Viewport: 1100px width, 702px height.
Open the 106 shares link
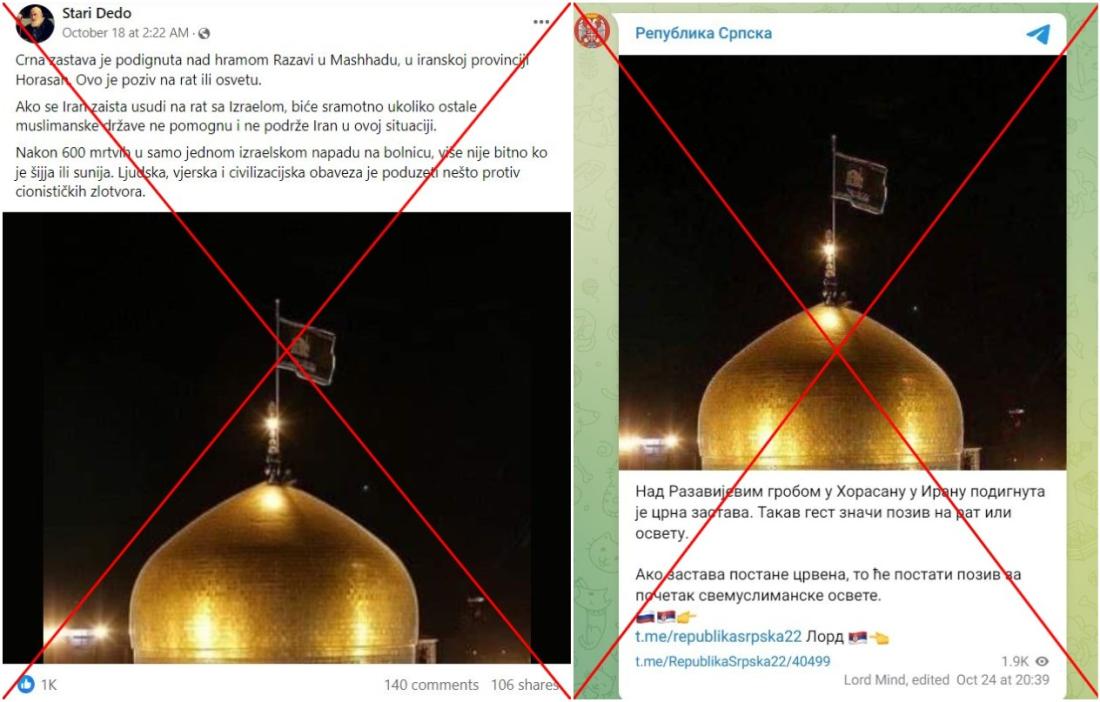point(524,684)
